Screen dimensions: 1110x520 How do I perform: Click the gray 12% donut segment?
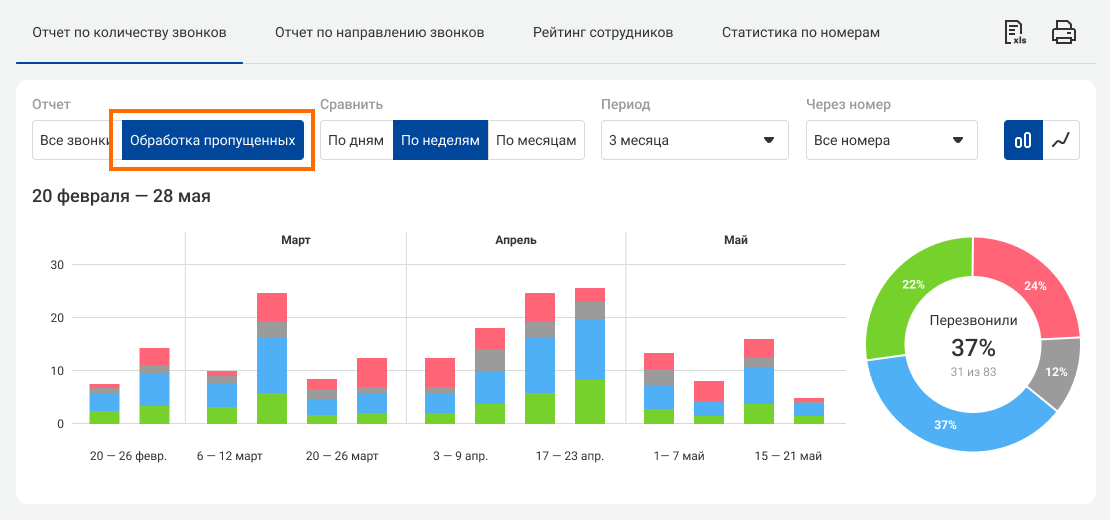click(1058, 372)
